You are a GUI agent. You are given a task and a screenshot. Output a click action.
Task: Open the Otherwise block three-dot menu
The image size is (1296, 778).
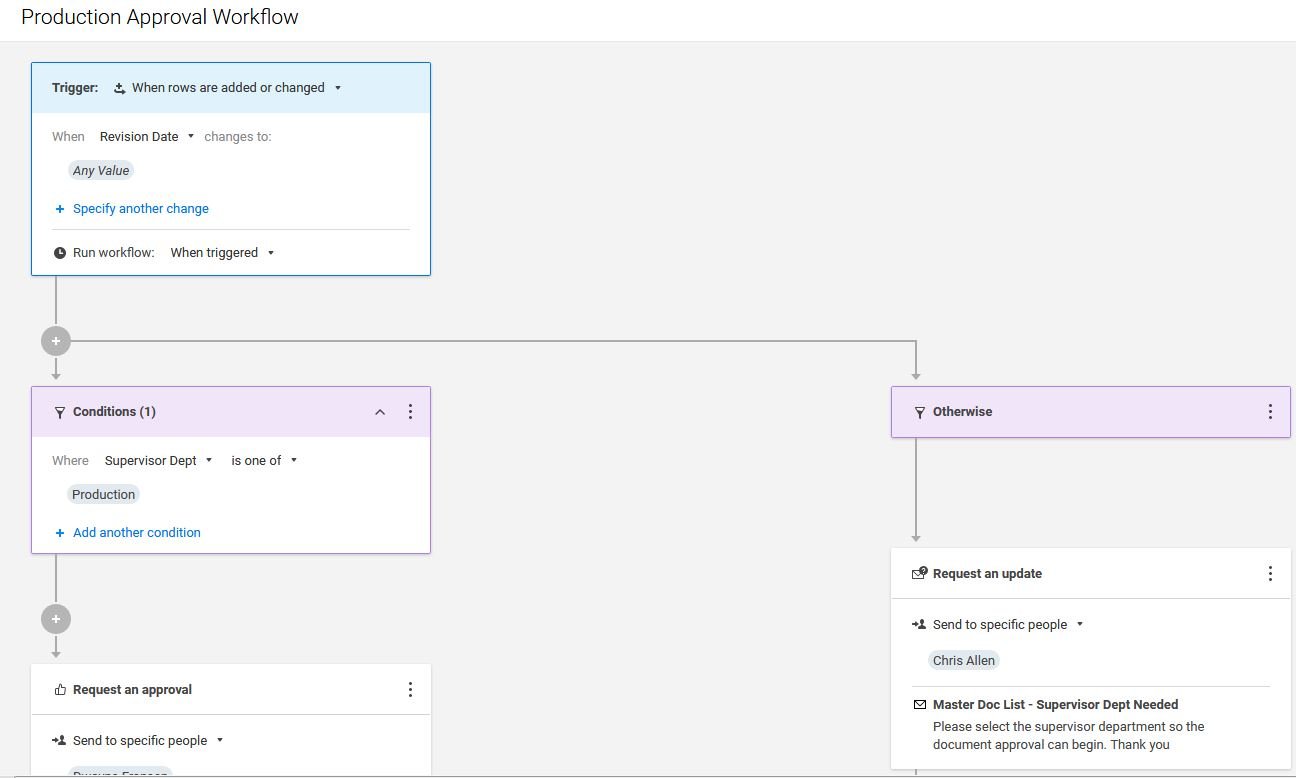(x=1270, y=412)
